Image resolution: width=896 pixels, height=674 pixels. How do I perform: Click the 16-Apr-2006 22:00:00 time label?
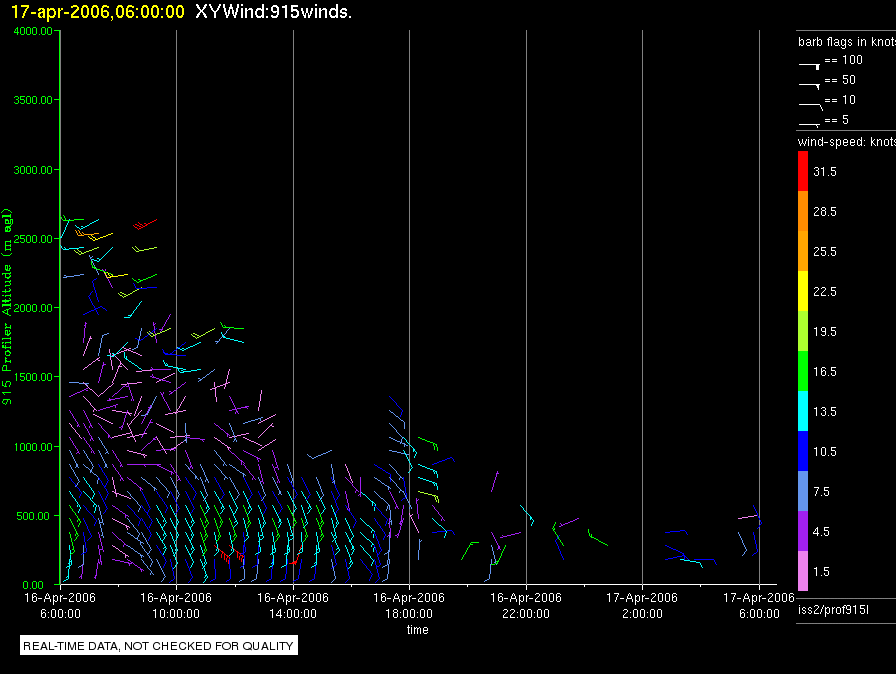(x=526, y=605)
